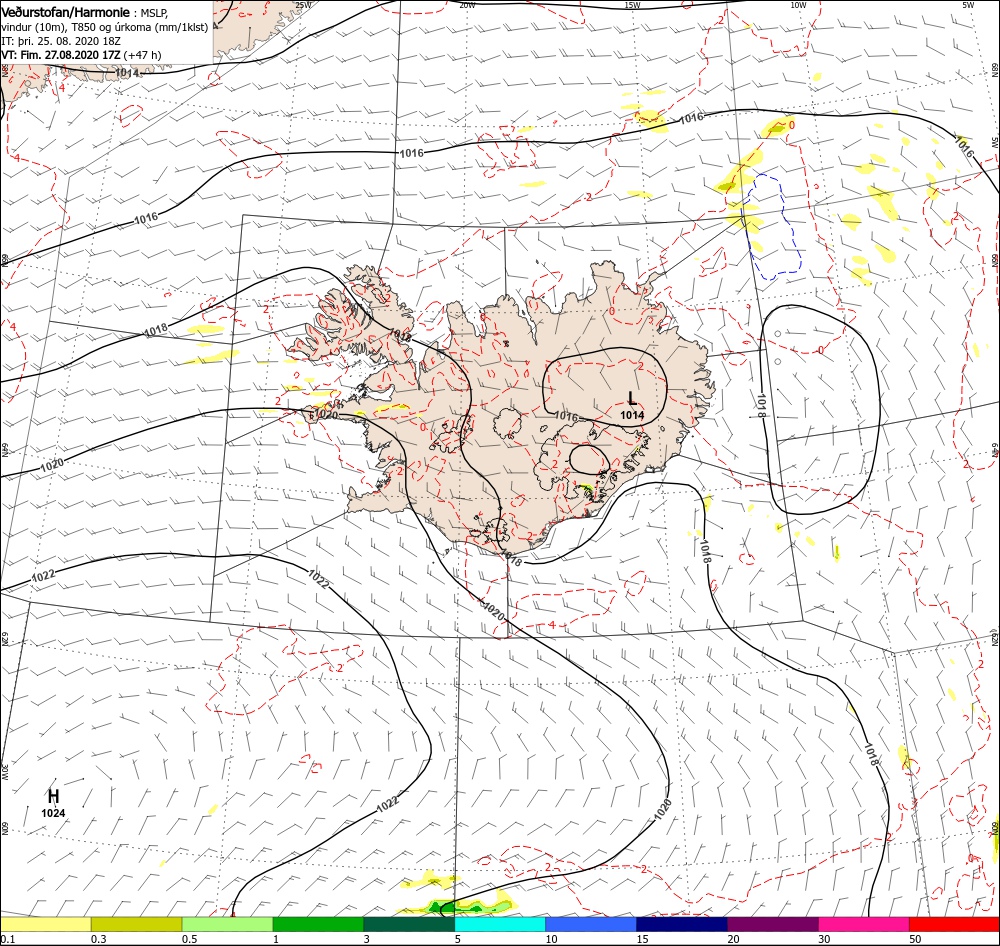Image resolution: width=1000 pixels, height=946 pixels.
Task: Click the Veðurstofan/Harmonie title text
Action: pyautogui.click(x=66, y=12)
